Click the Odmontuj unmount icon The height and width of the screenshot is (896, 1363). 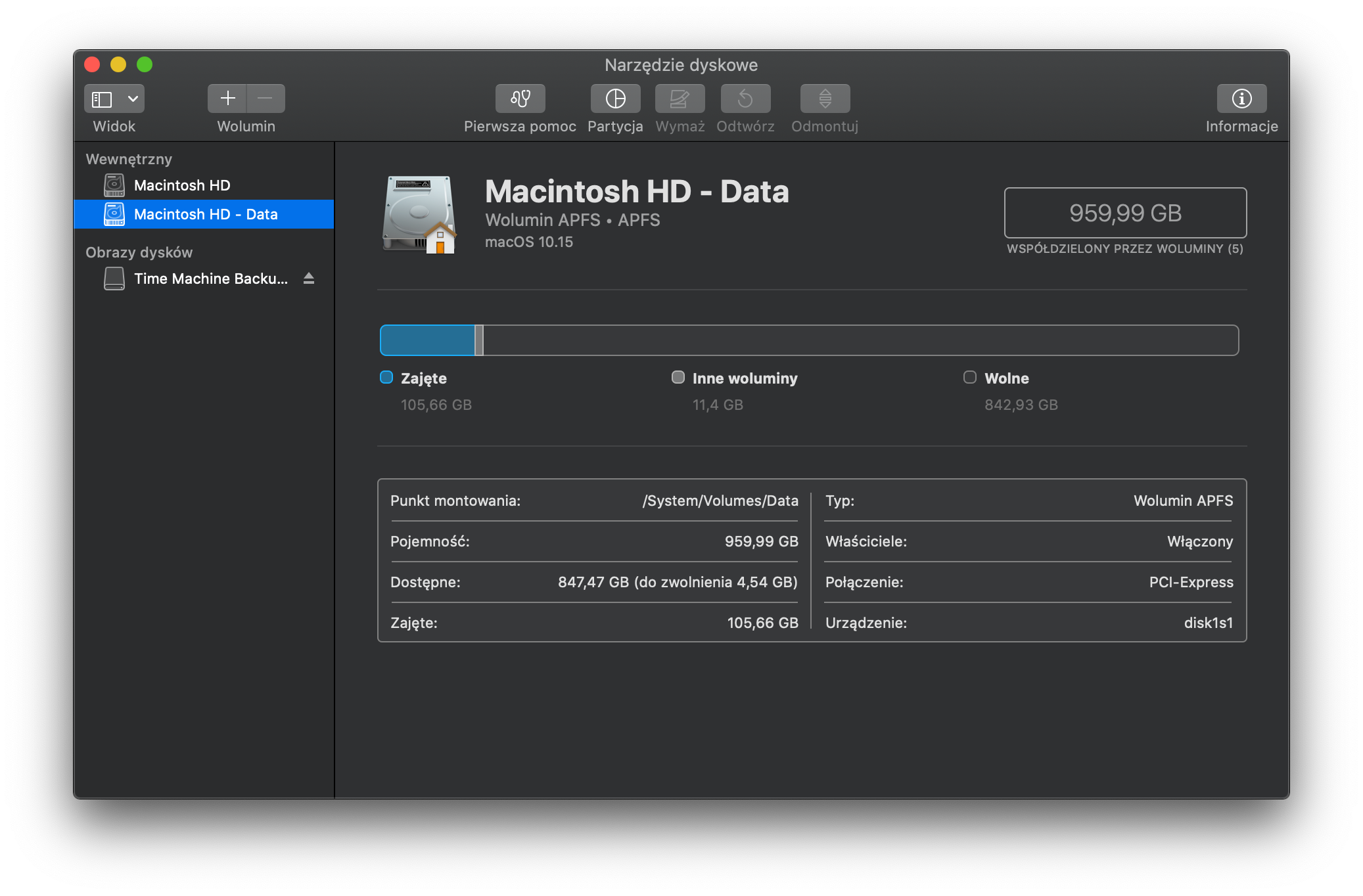(825, 99)
